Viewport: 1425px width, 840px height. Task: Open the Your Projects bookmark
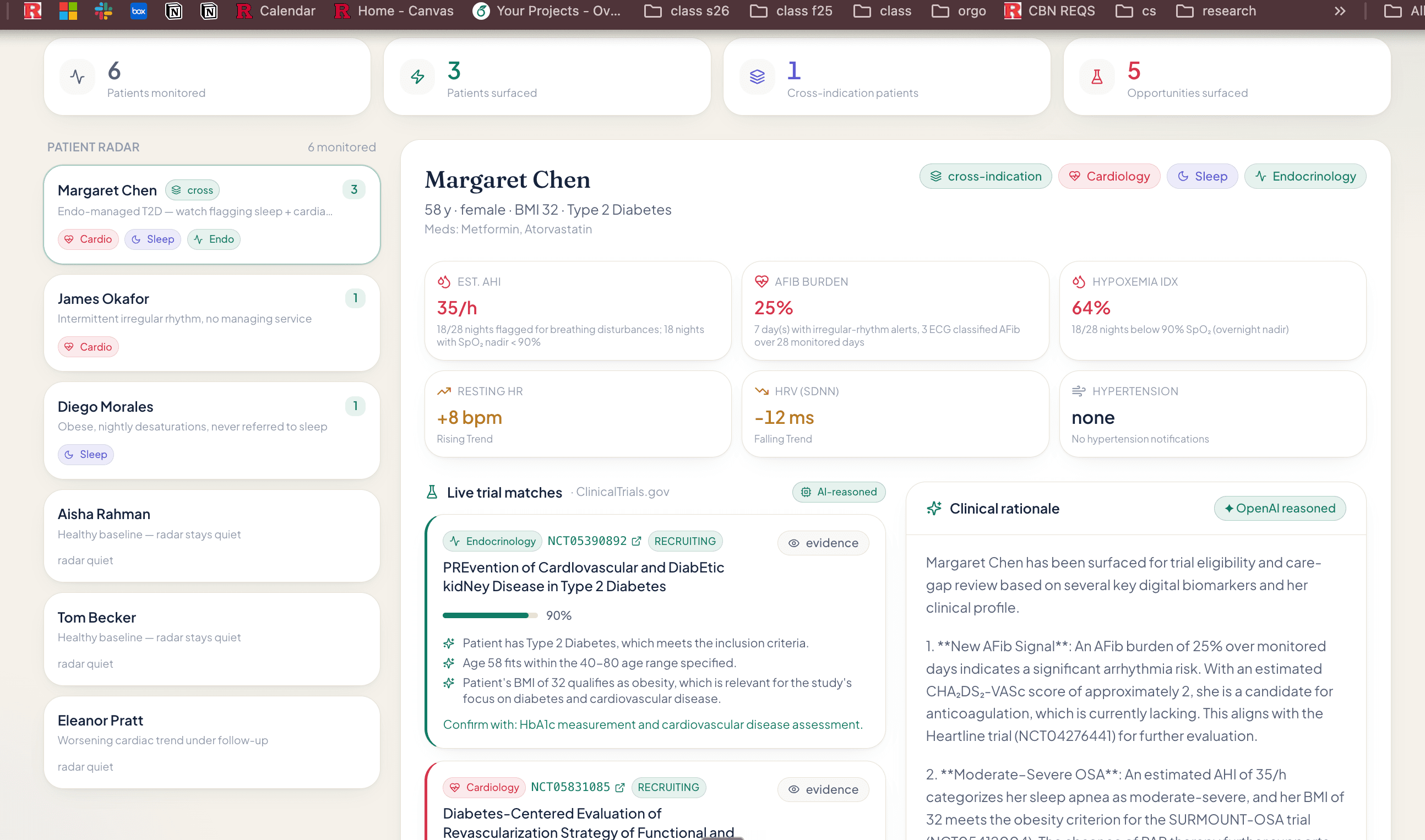coord(546,11)
